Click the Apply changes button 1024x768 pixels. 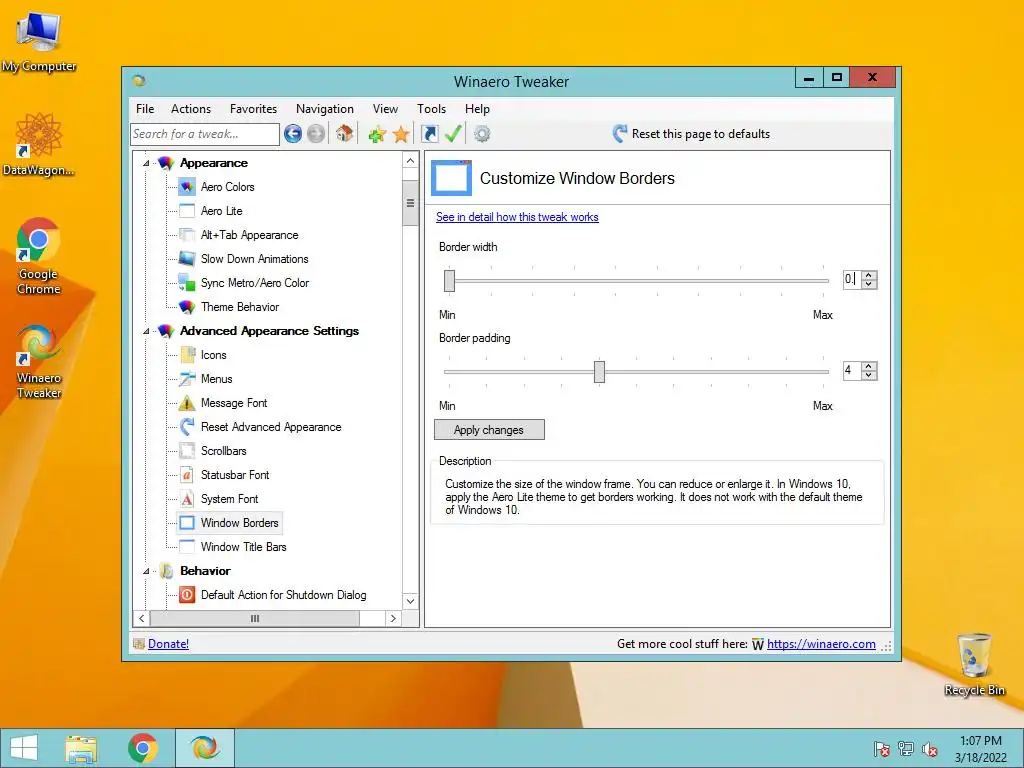click(x=489, y=430)
